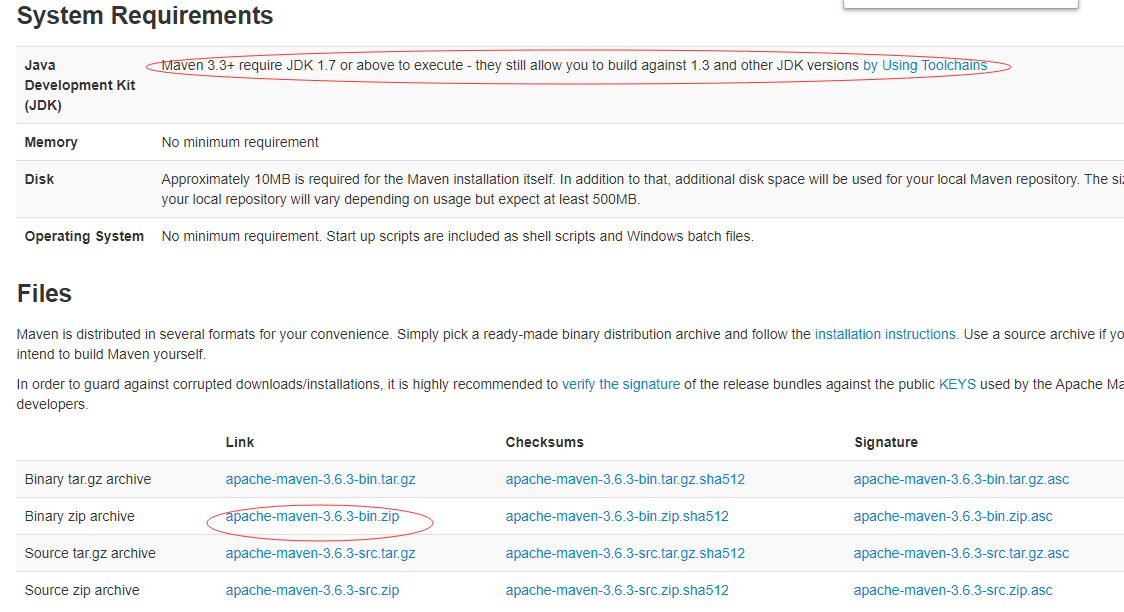Click the 'Source zip archive' row label

[x=82, y=591]
